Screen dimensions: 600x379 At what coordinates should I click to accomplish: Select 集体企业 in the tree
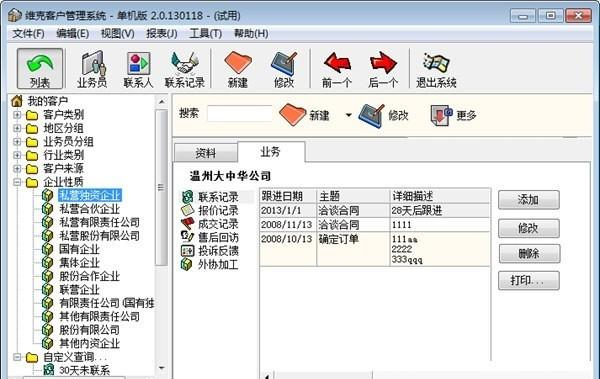coord(79,263)
